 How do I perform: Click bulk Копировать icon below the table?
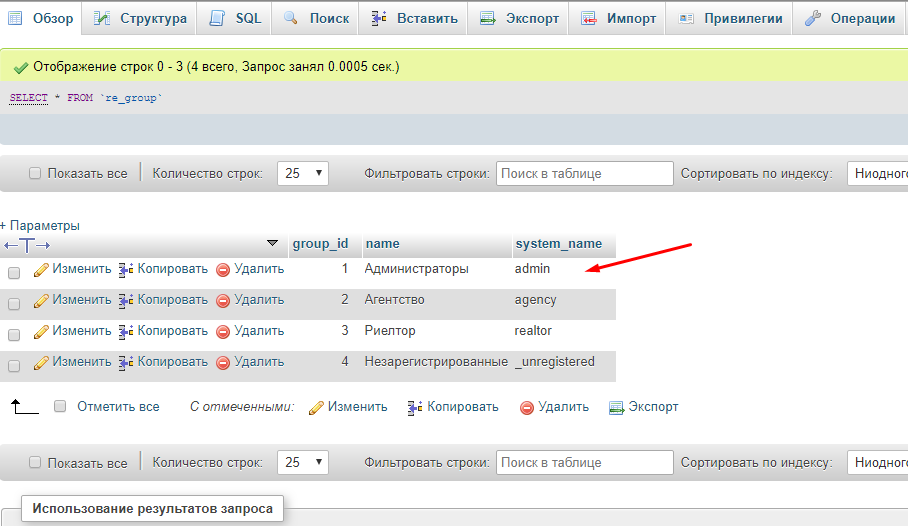(x=416, y=408)
